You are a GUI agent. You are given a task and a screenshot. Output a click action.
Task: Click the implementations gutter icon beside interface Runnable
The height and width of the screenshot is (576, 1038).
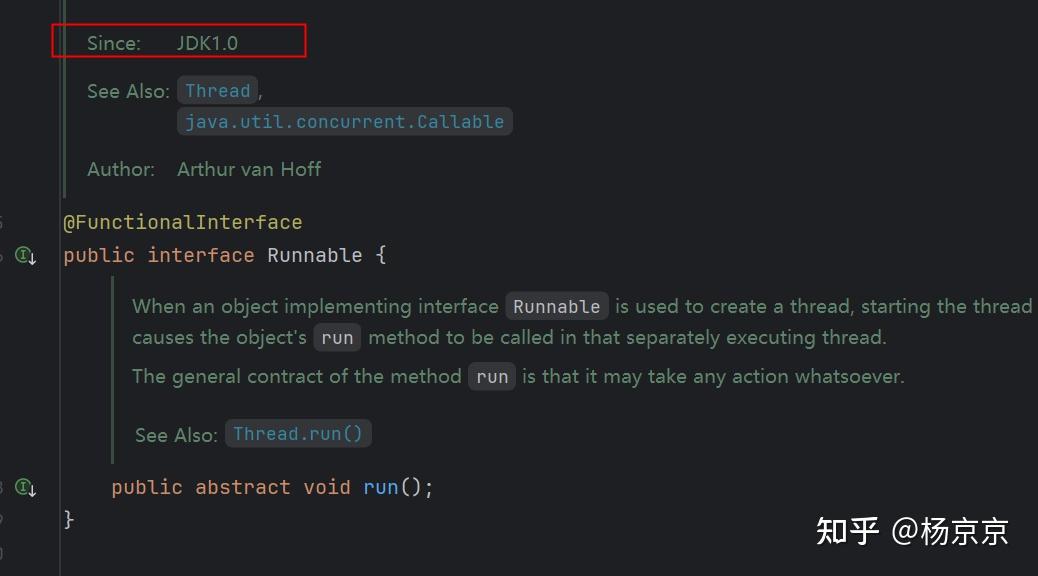coord(25,256)
